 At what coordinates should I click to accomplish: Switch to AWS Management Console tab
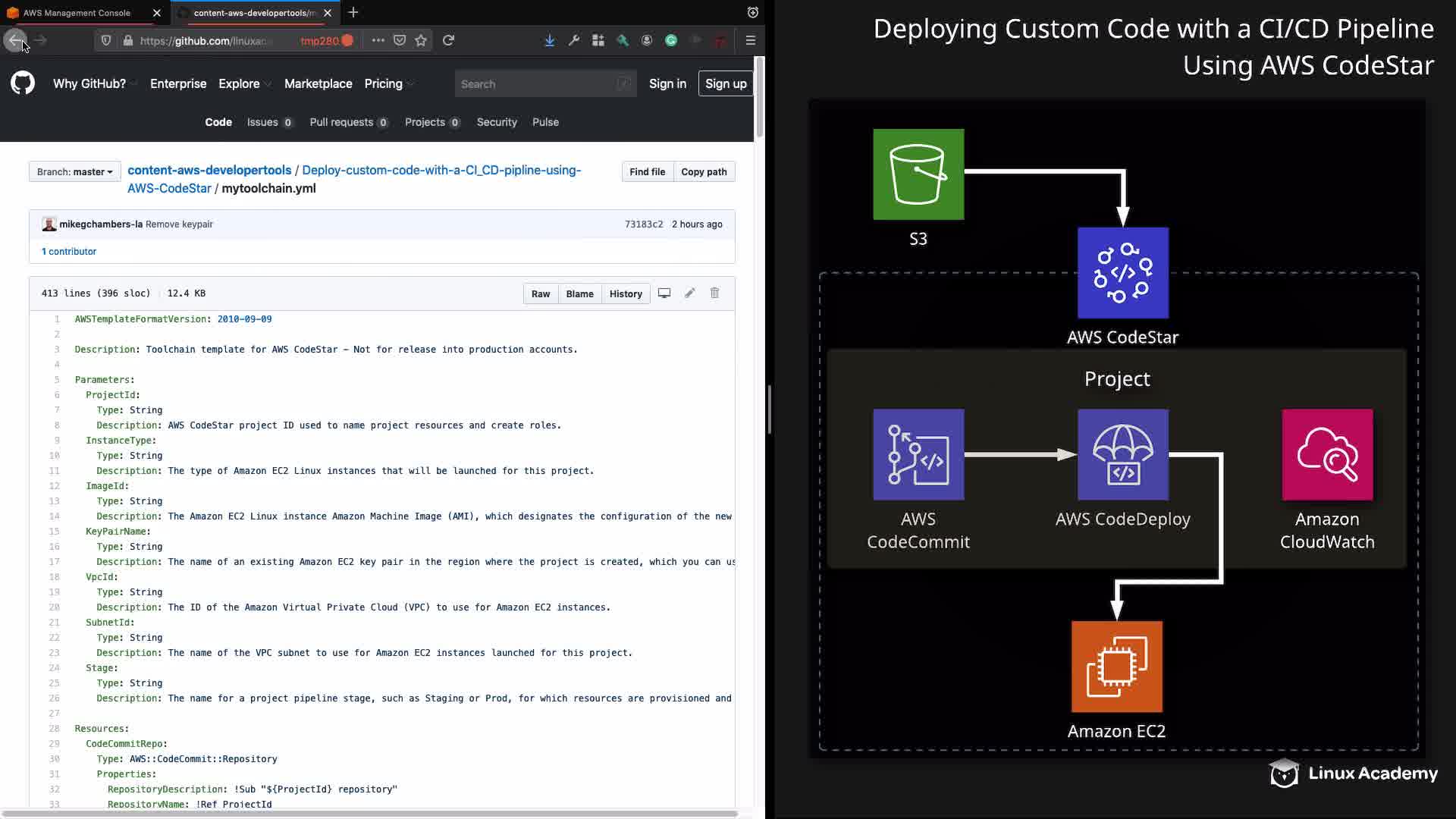point(77,13)
